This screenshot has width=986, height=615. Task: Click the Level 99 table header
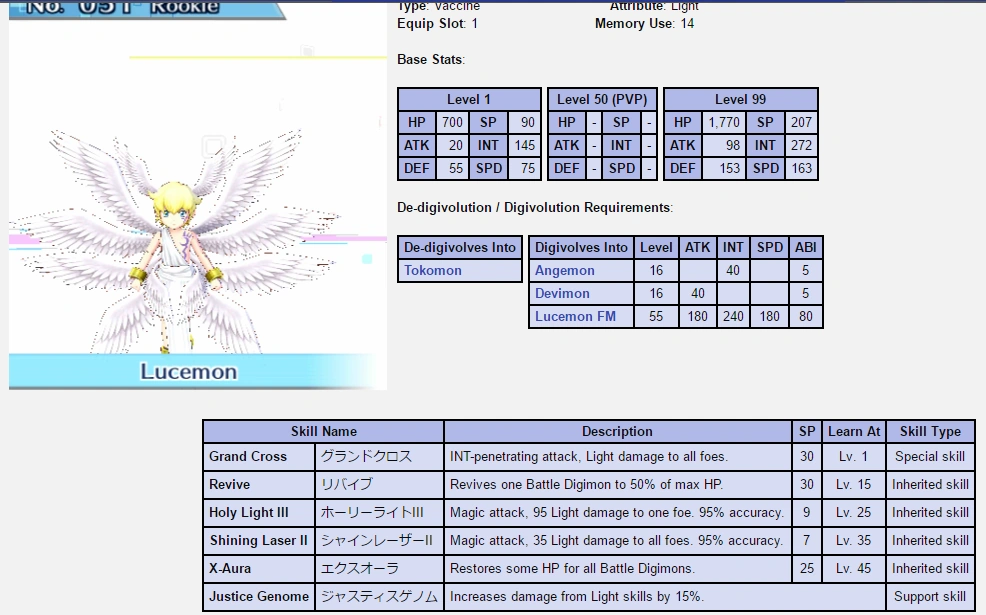click(x=741, y=99)
